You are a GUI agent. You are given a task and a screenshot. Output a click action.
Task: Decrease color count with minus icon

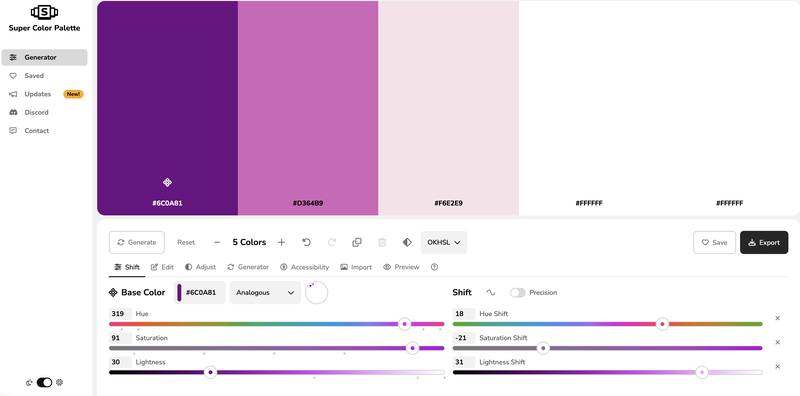coord(217,242)
